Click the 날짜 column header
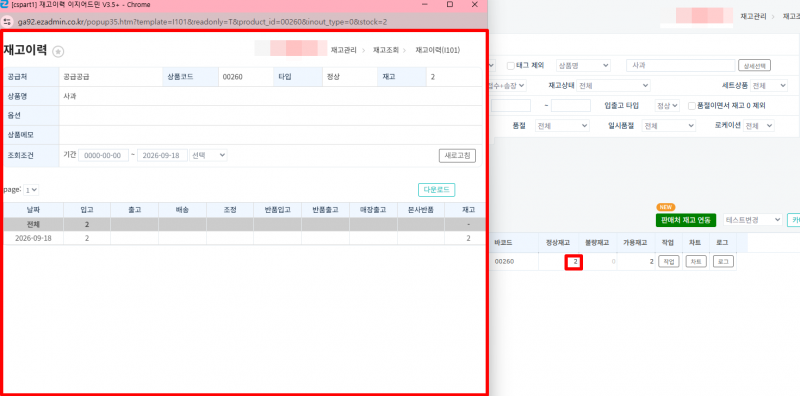 coord(33,210)
